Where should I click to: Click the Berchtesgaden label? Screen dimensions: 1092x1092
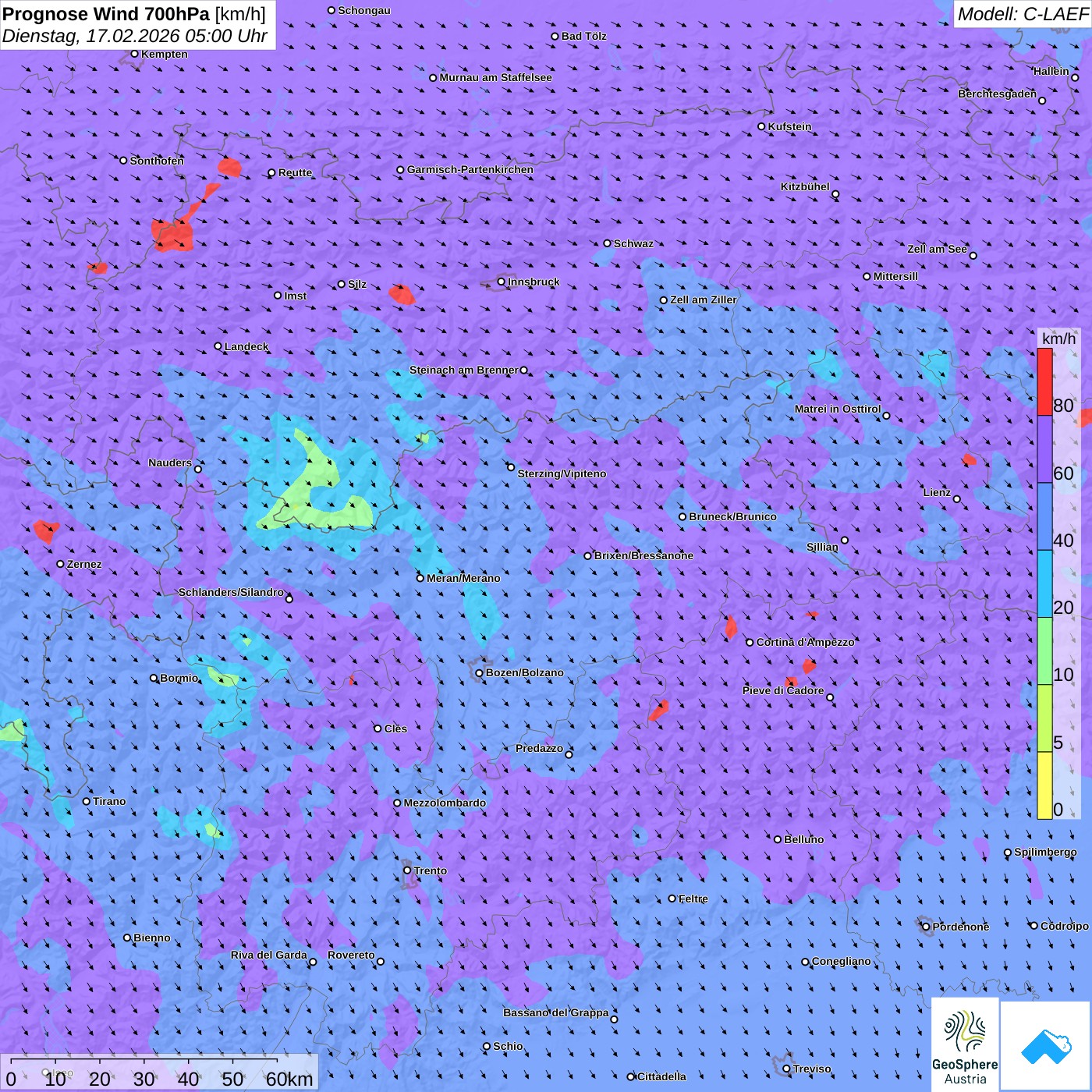point(997,94)
